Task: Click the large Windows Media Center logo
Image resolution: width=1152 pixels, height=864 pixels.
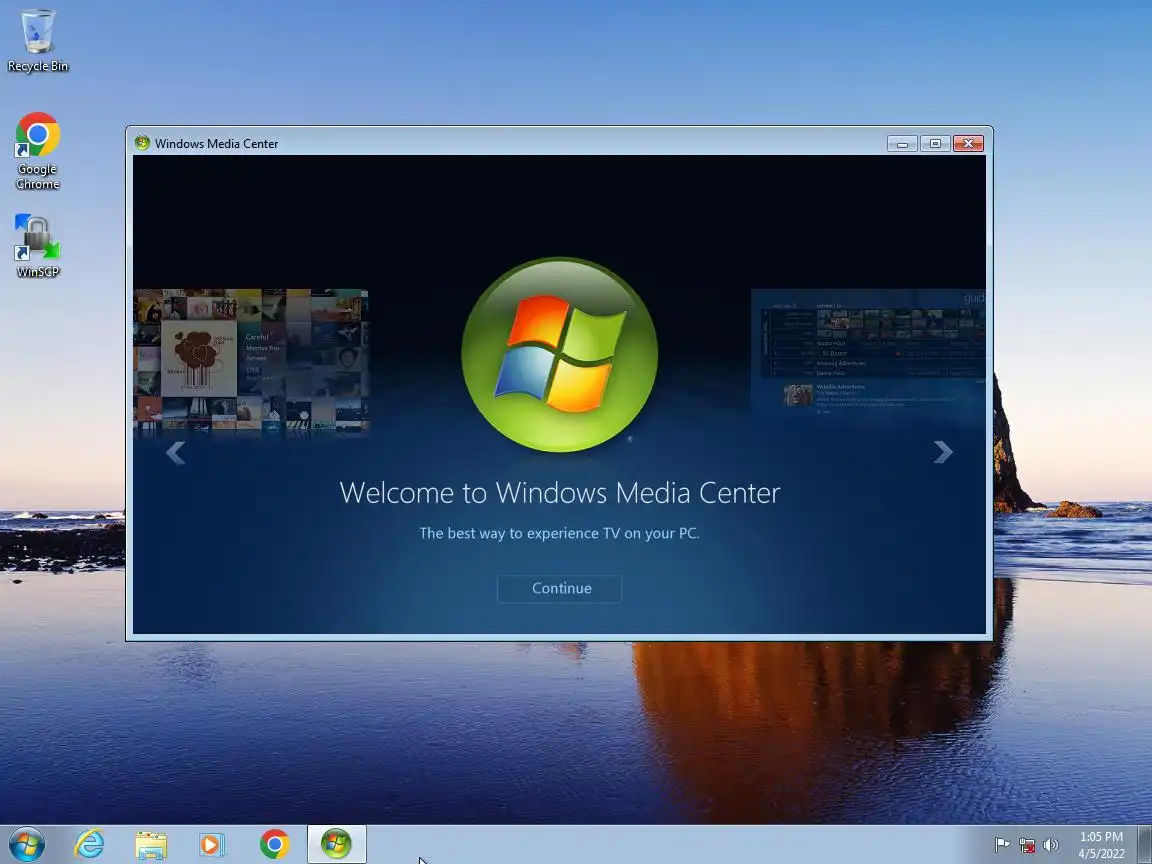Action: click(x=560, y=354)
